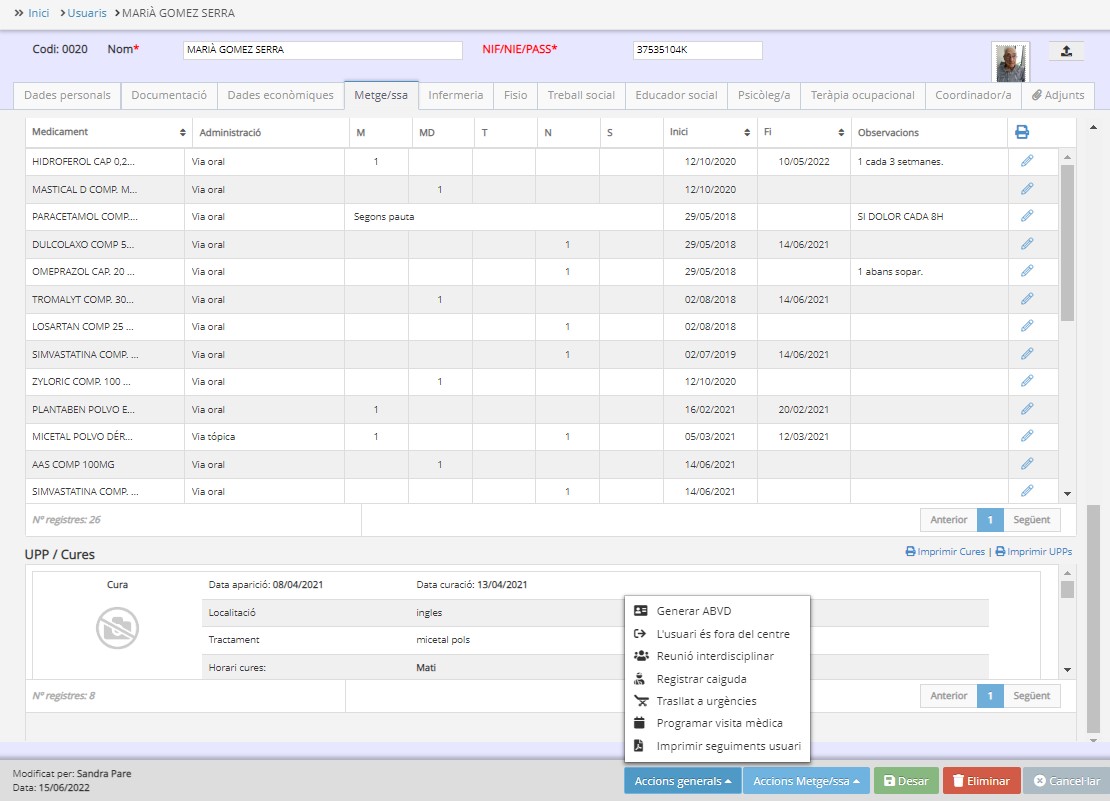
Task: Sort by Inici date column arrows
Action: click(x=747, y=132)
